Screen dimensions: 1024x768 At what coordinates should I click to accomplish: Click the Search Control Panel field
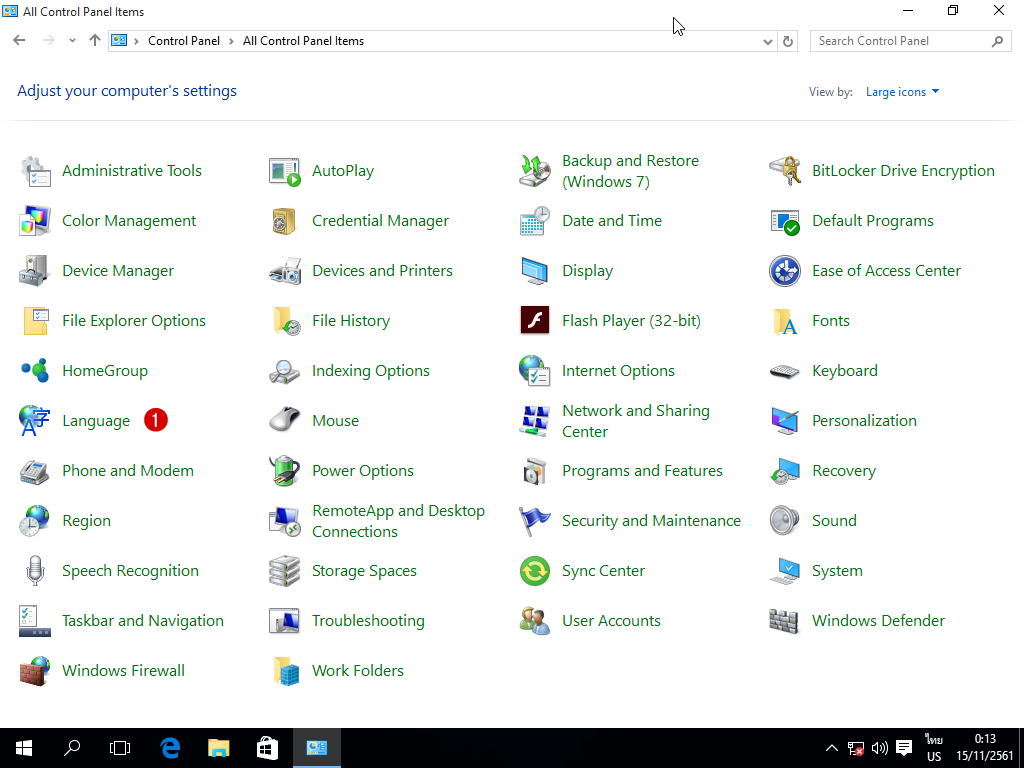(900, 41)
